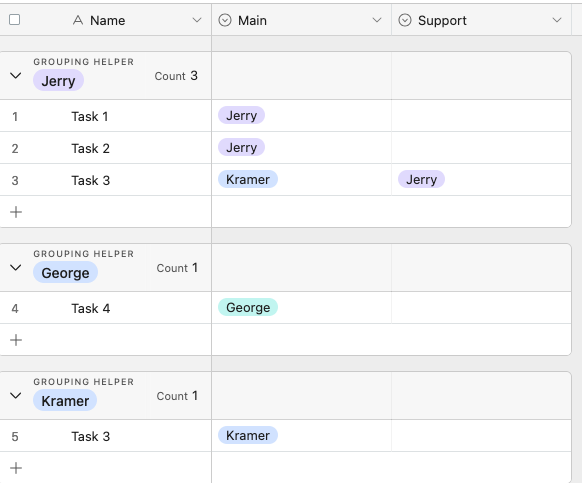Click the text field icon beside Name
Image resolution: width=582 pixels, height=483 pixels.
coord(78,20)
